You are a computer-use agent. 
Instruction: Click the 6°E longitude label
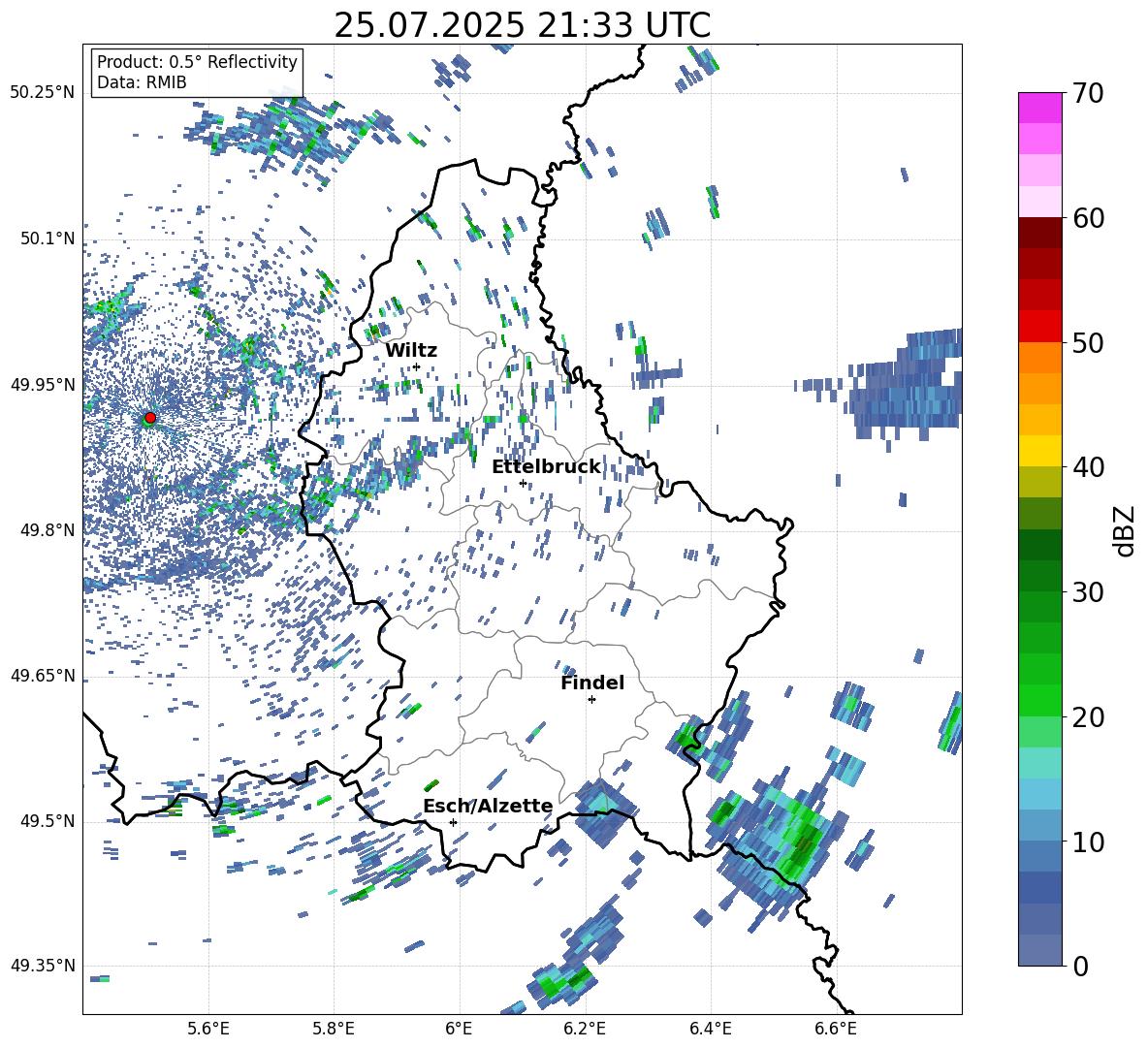[x=459, y=1029]
